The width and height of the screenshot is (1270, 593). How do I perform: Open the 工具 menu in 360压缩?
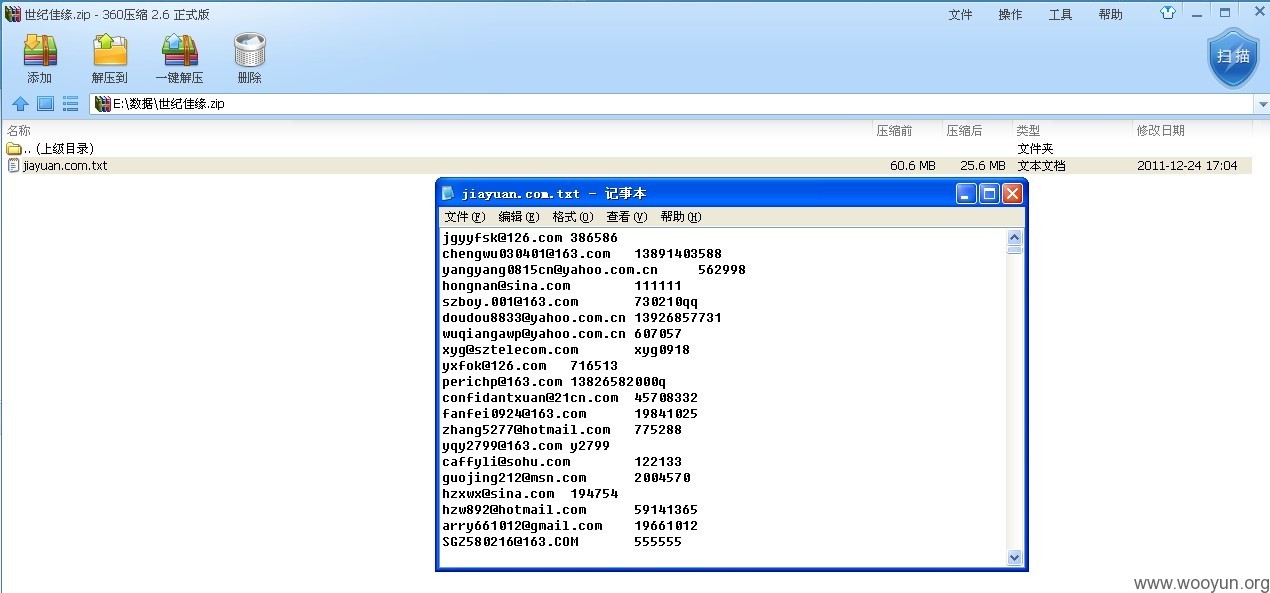[x=1060, y=14]
